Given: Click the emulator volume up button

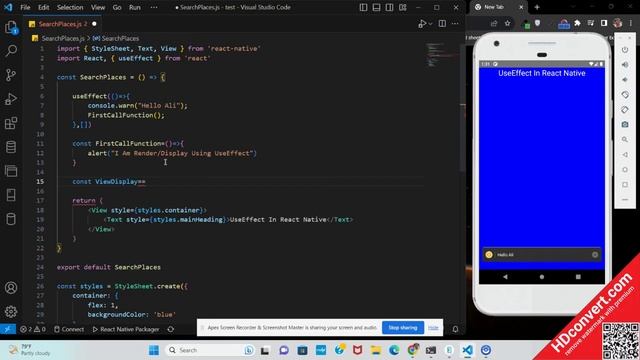Looking at the screenshot, I should click(625, 65).
